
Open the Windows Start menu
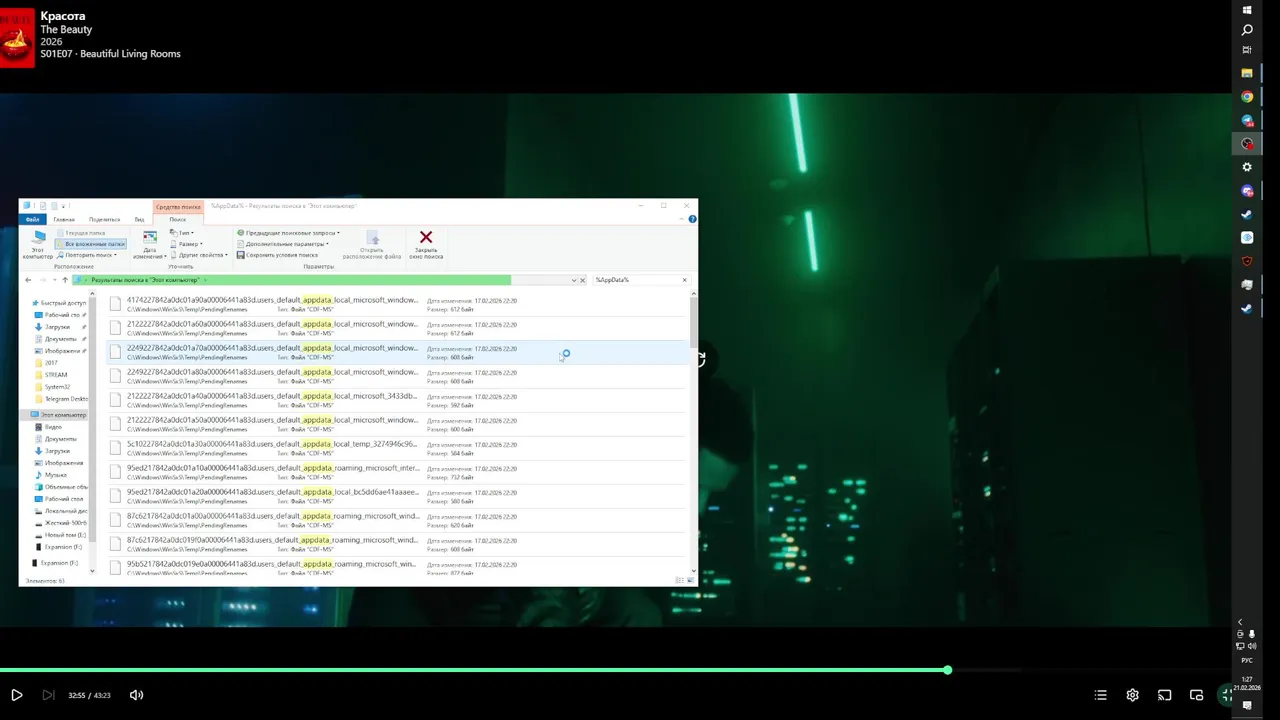[x=1247, y=10]
